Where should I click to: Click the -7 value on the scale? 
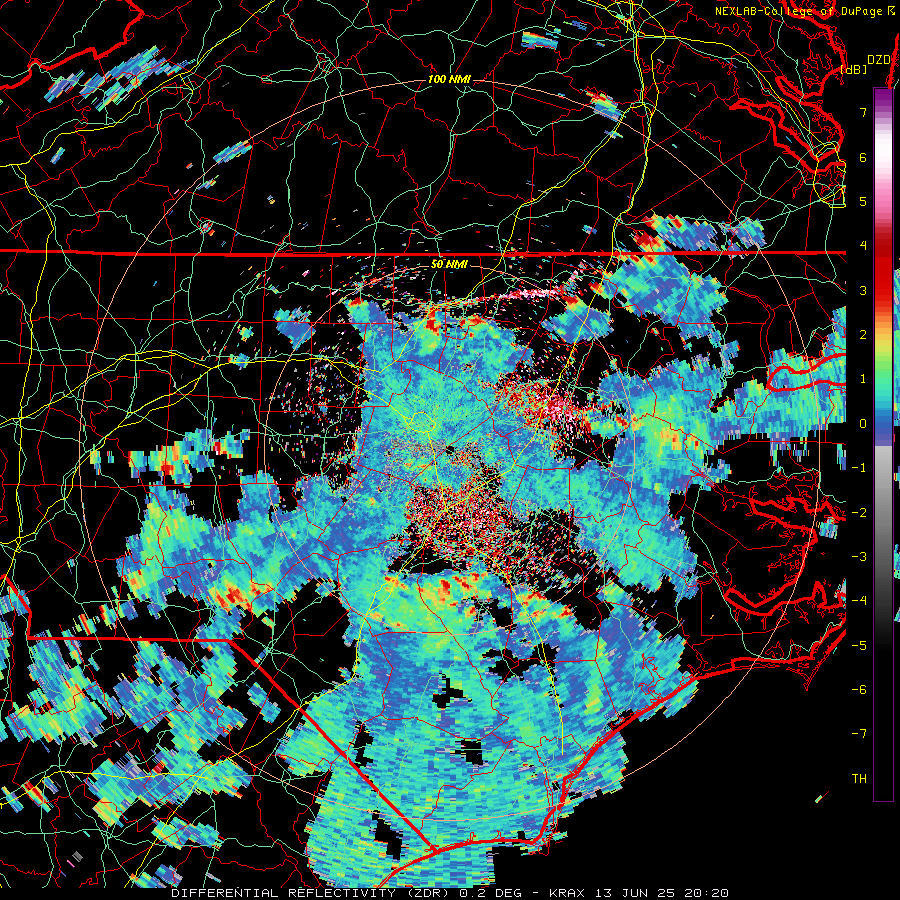pyautogui.click(x=859, y=734)
